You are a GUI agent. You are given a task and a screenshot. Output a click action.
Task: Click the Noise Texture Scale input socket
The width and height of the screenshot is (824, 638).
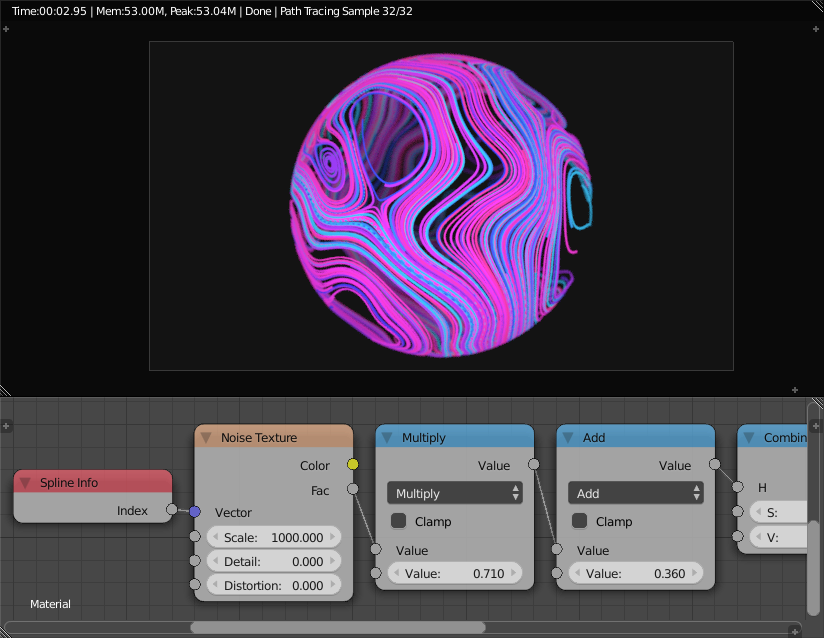coord(195,536)
